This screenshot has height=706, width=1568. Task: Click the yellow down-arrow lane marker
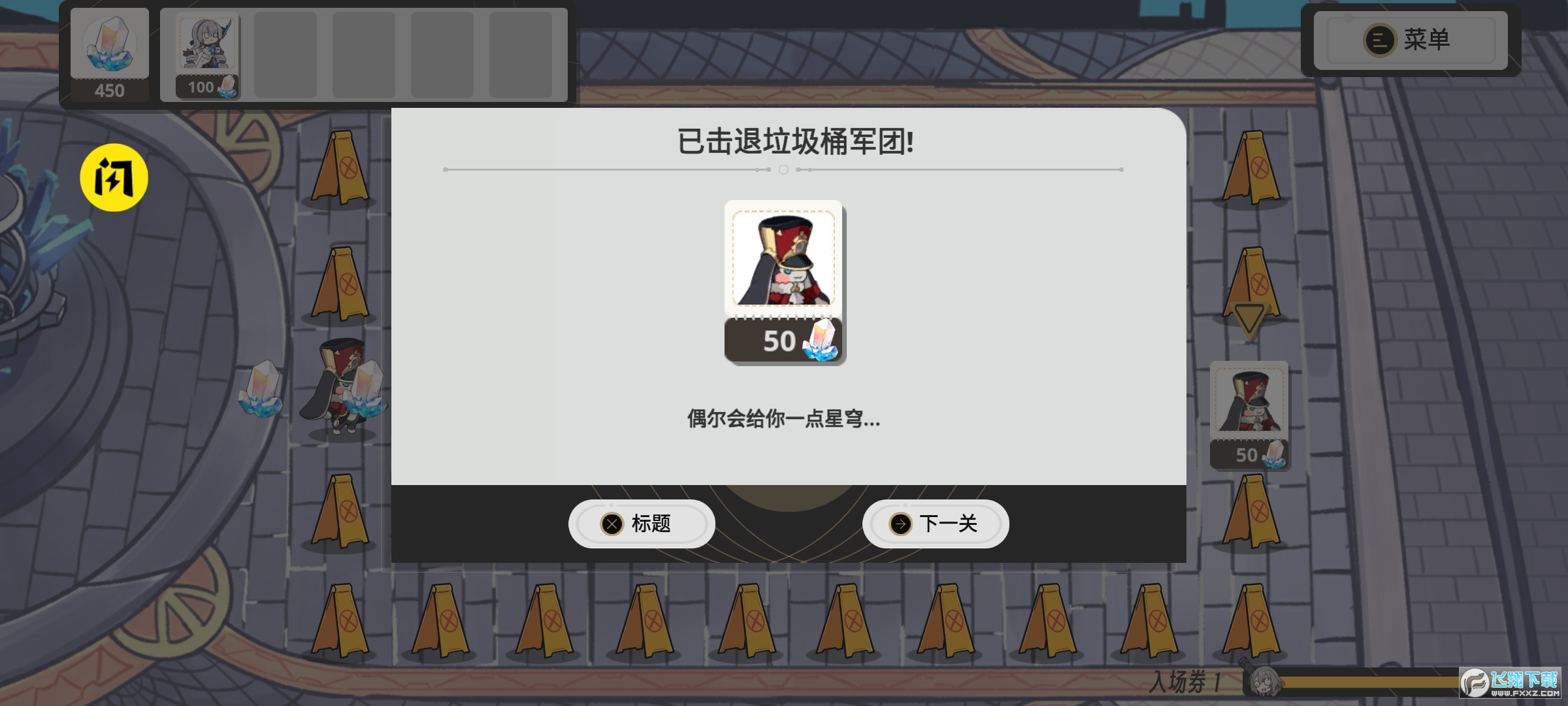click(x=1249, y=320)
